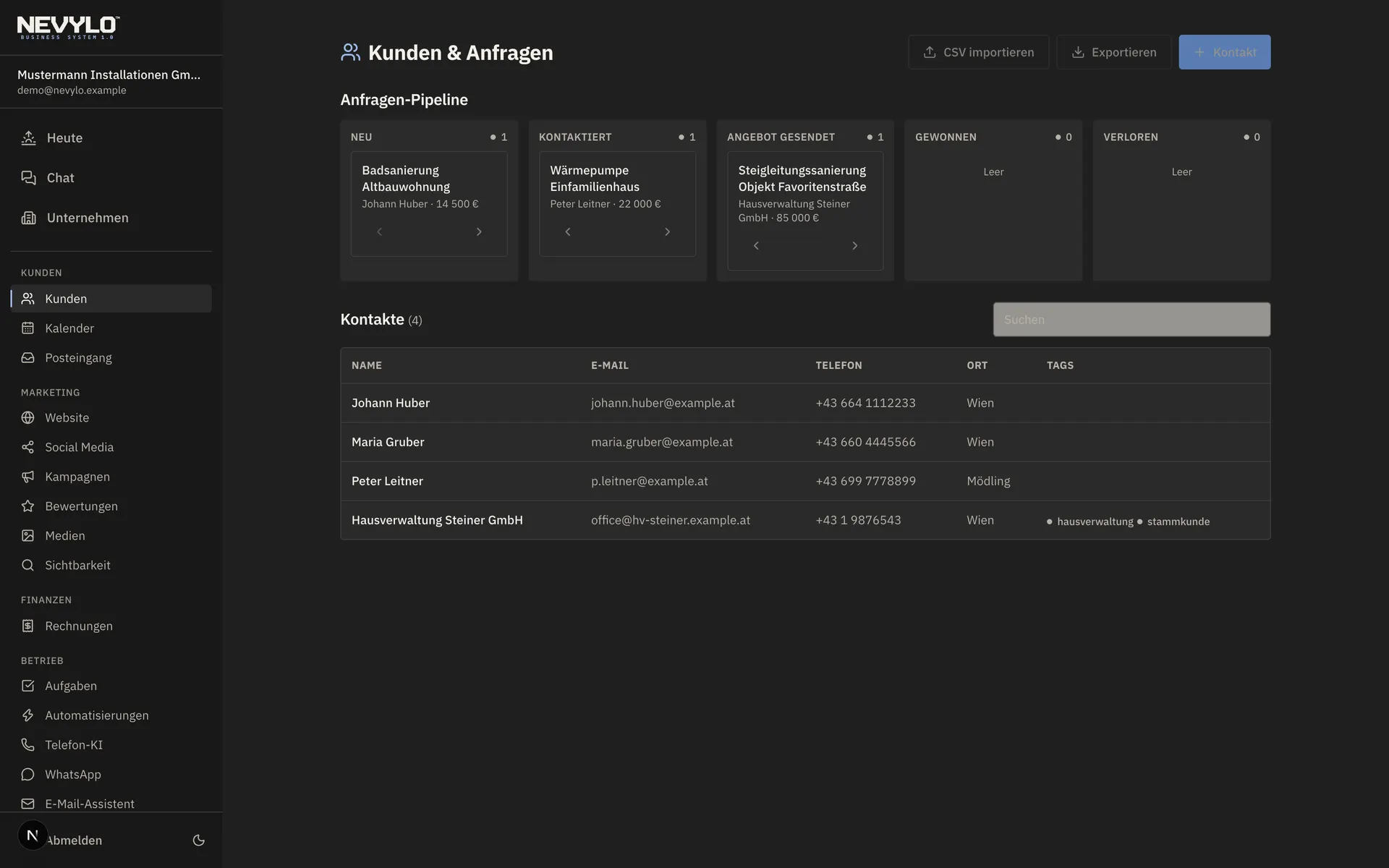Focus the Suchen contact search field
The height and width of the screenshot is (868, 1389).
pos(1131,320)
